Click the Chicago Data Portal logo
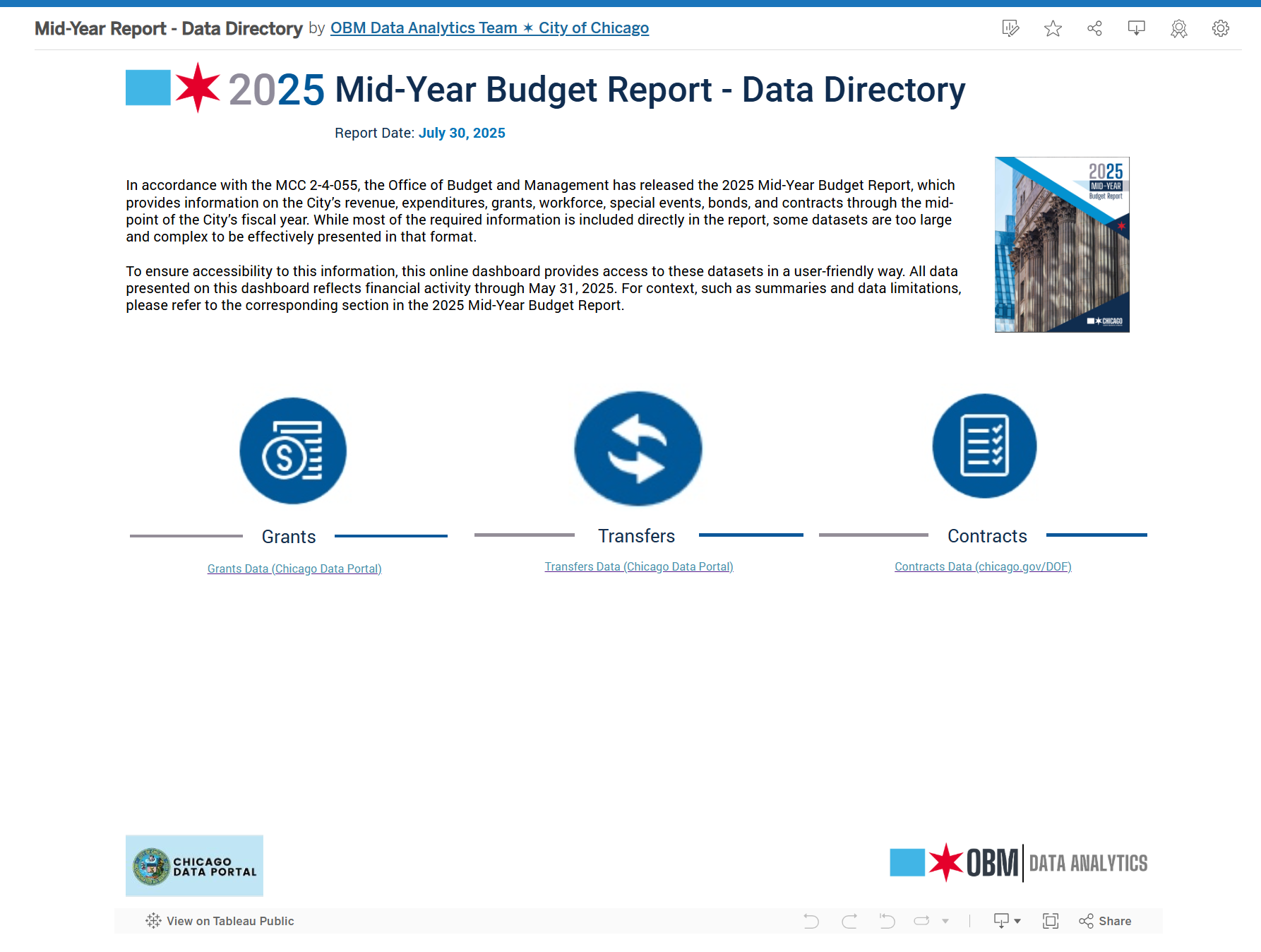This screenshot has height=952, width=1261. pos(194,866)
